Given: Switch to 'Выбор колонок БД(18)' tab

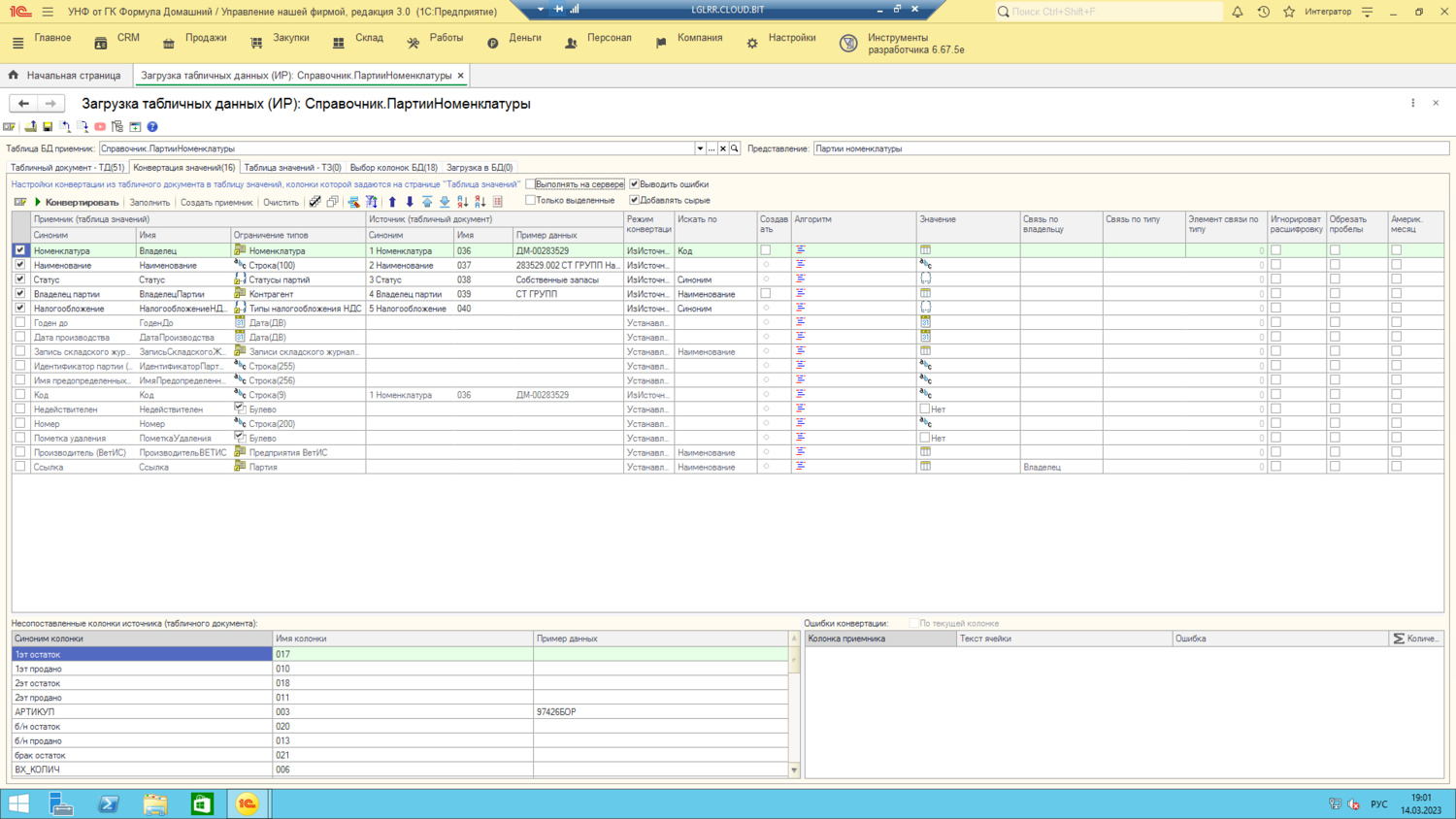Looking at the screenshot, I should [x=393, y=168].
